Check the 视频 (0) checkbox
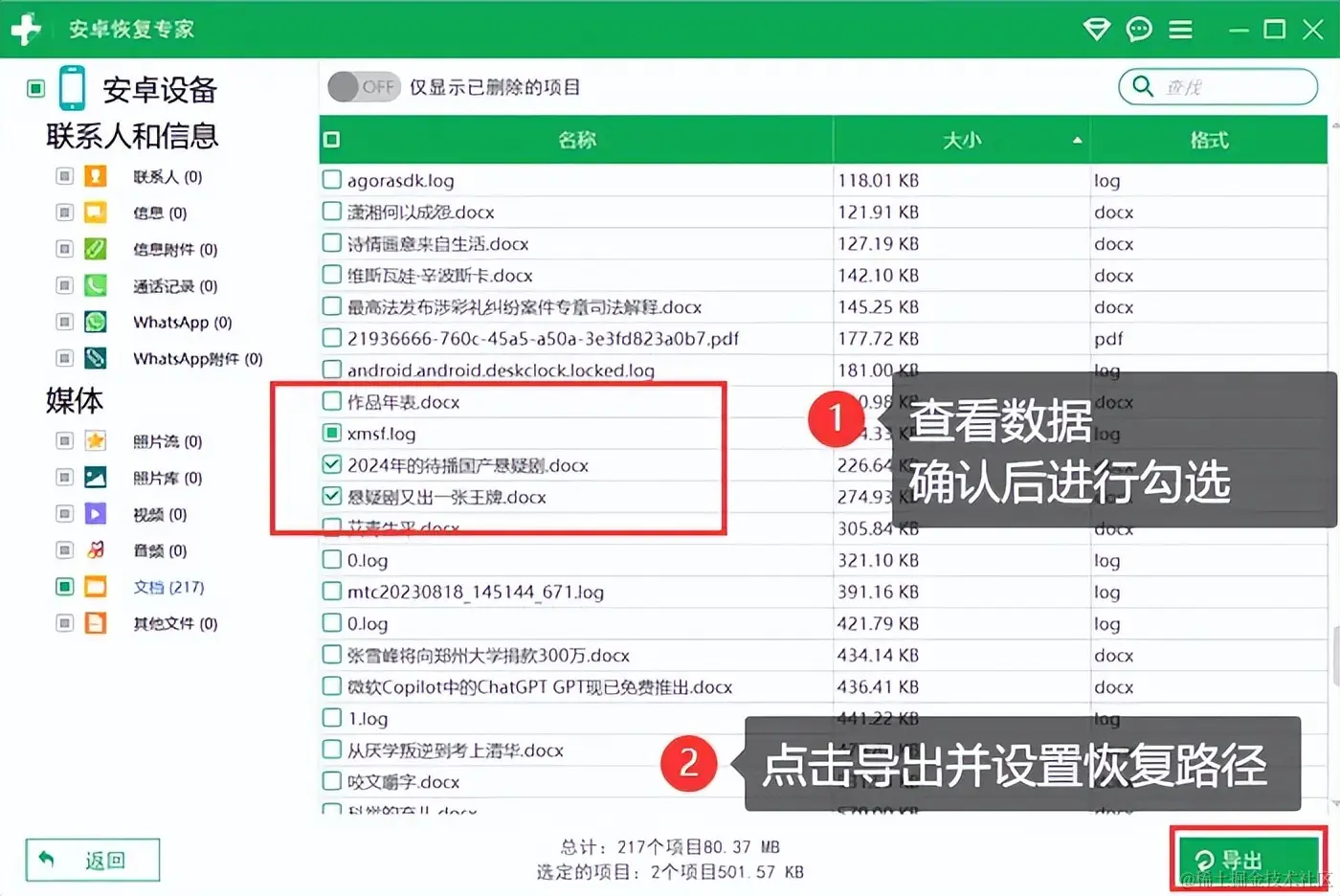 point(64,513)
